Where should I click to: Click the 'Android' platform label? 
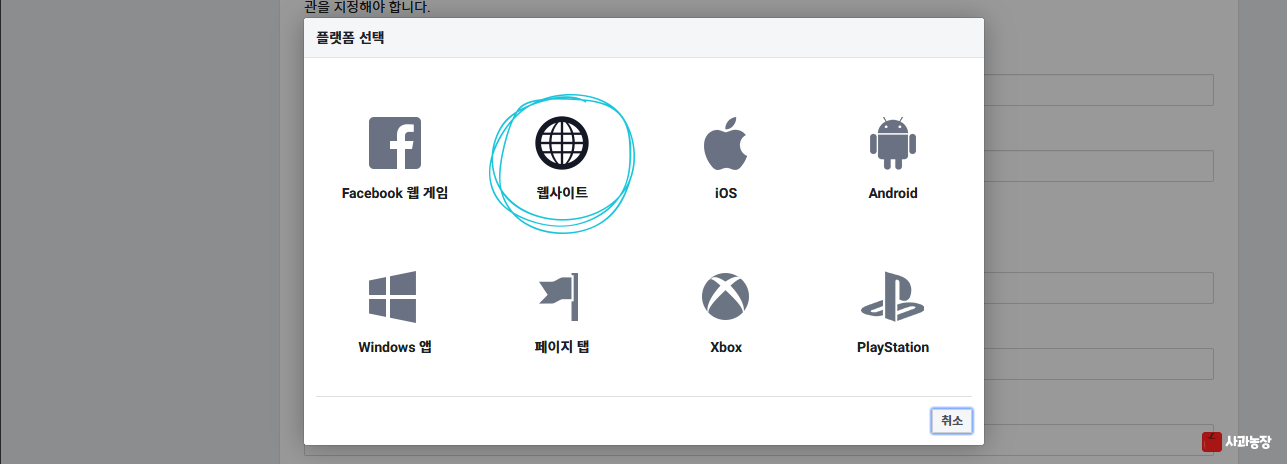point(893,193)
